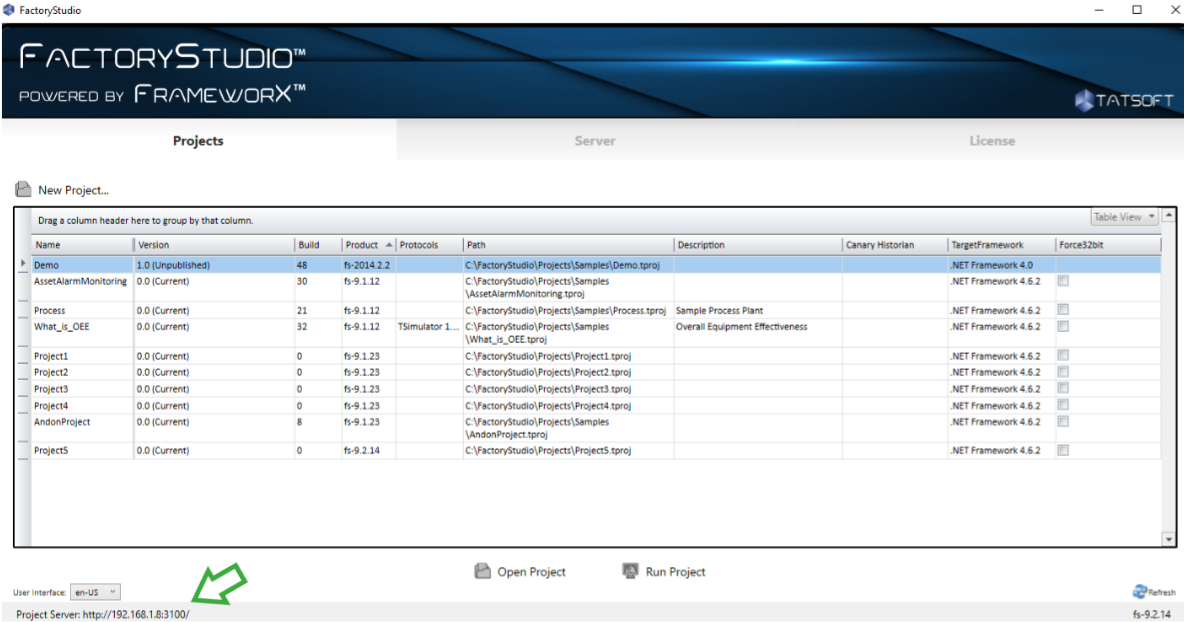
Task: Click the fs-9.2.14 version in status bar
Action: (1152, 614)
